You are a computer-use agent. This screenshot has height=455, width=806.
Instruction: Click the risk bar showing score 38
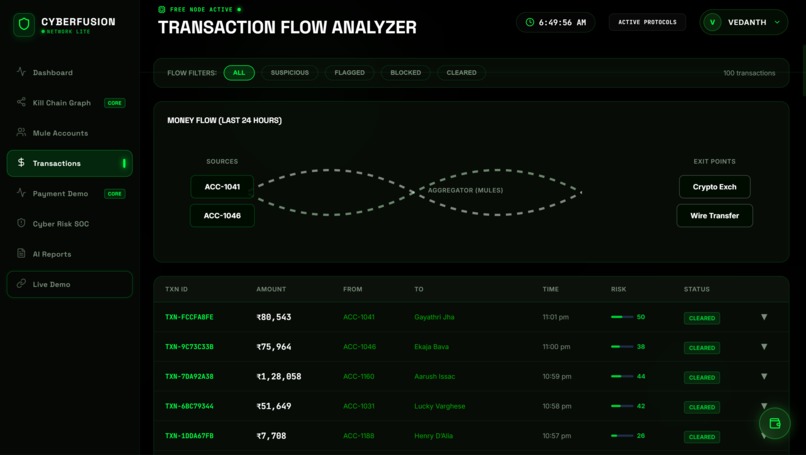click(622, 347)
